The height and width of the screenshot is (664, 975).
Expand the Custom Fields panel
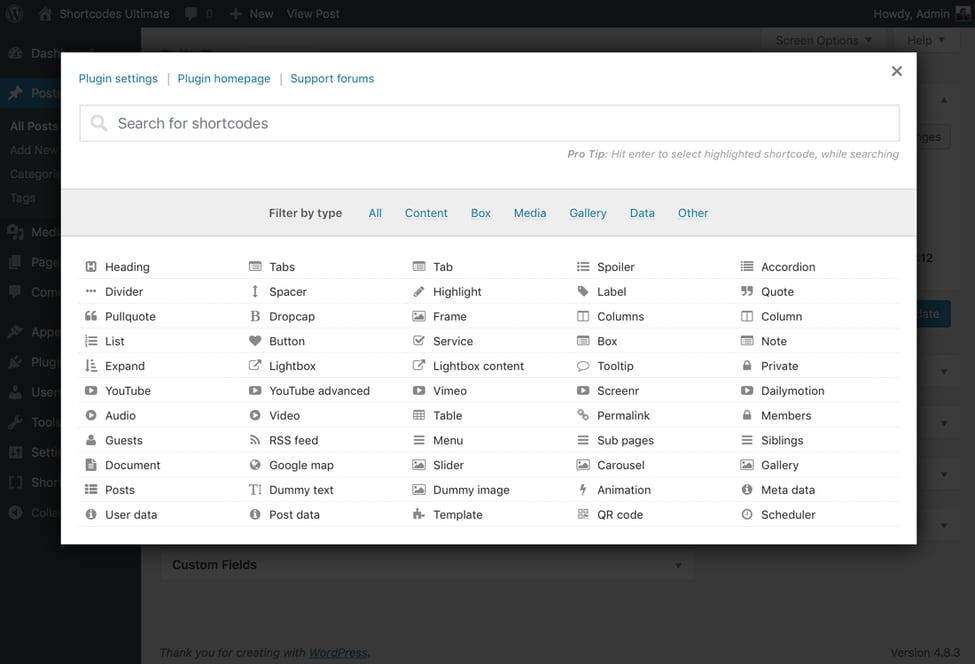click(429, 564)
